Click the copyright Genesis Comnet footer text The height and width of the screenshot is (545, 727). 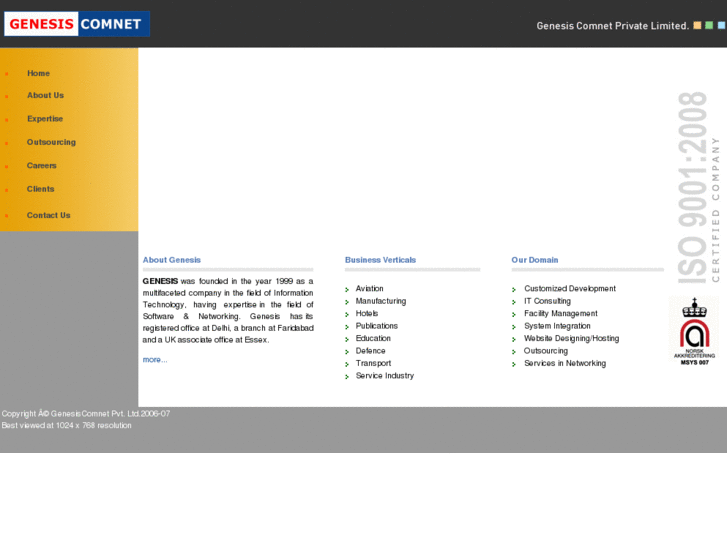(86, 414)
